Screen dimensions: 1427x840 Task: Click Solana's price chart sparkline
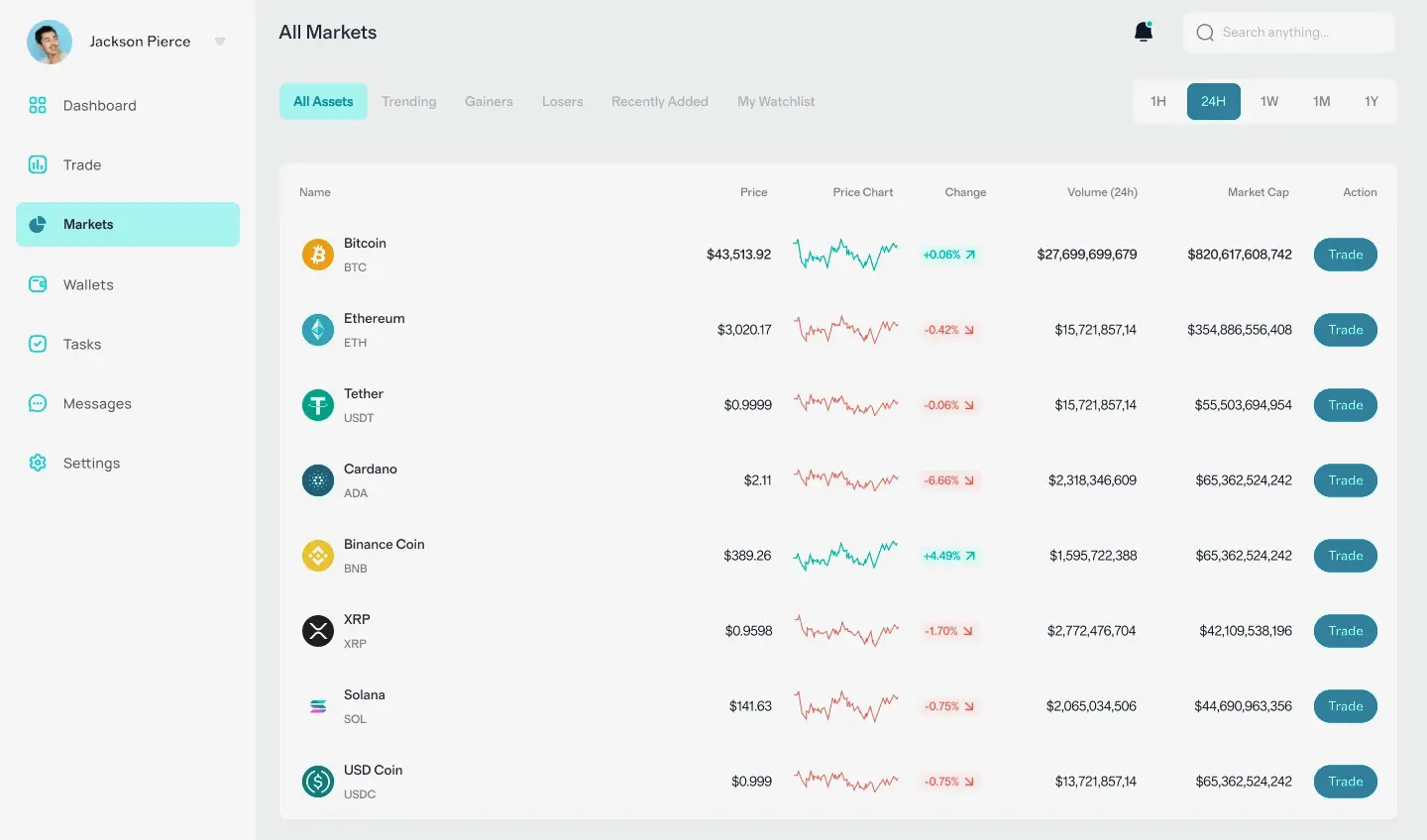pos(846,706)
